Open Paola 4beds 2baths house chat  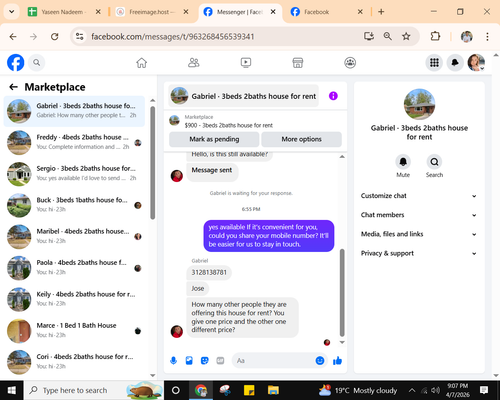click(x=74, y=268)
